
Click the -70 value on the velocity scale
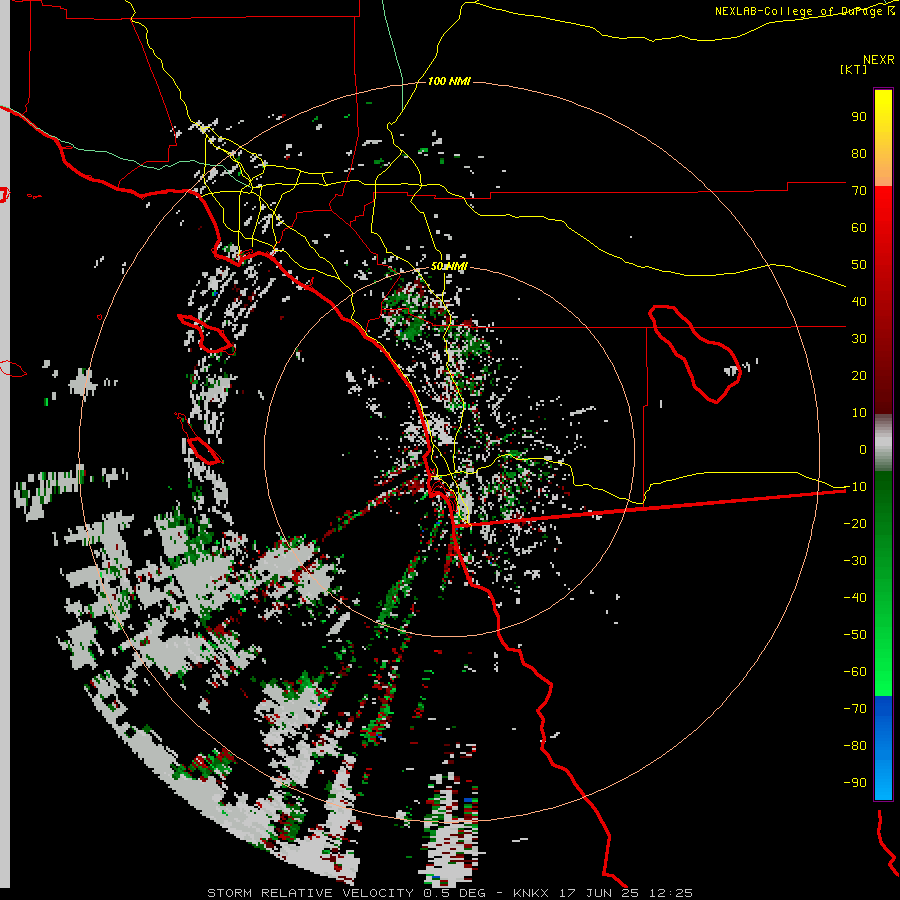click(855, 709)
